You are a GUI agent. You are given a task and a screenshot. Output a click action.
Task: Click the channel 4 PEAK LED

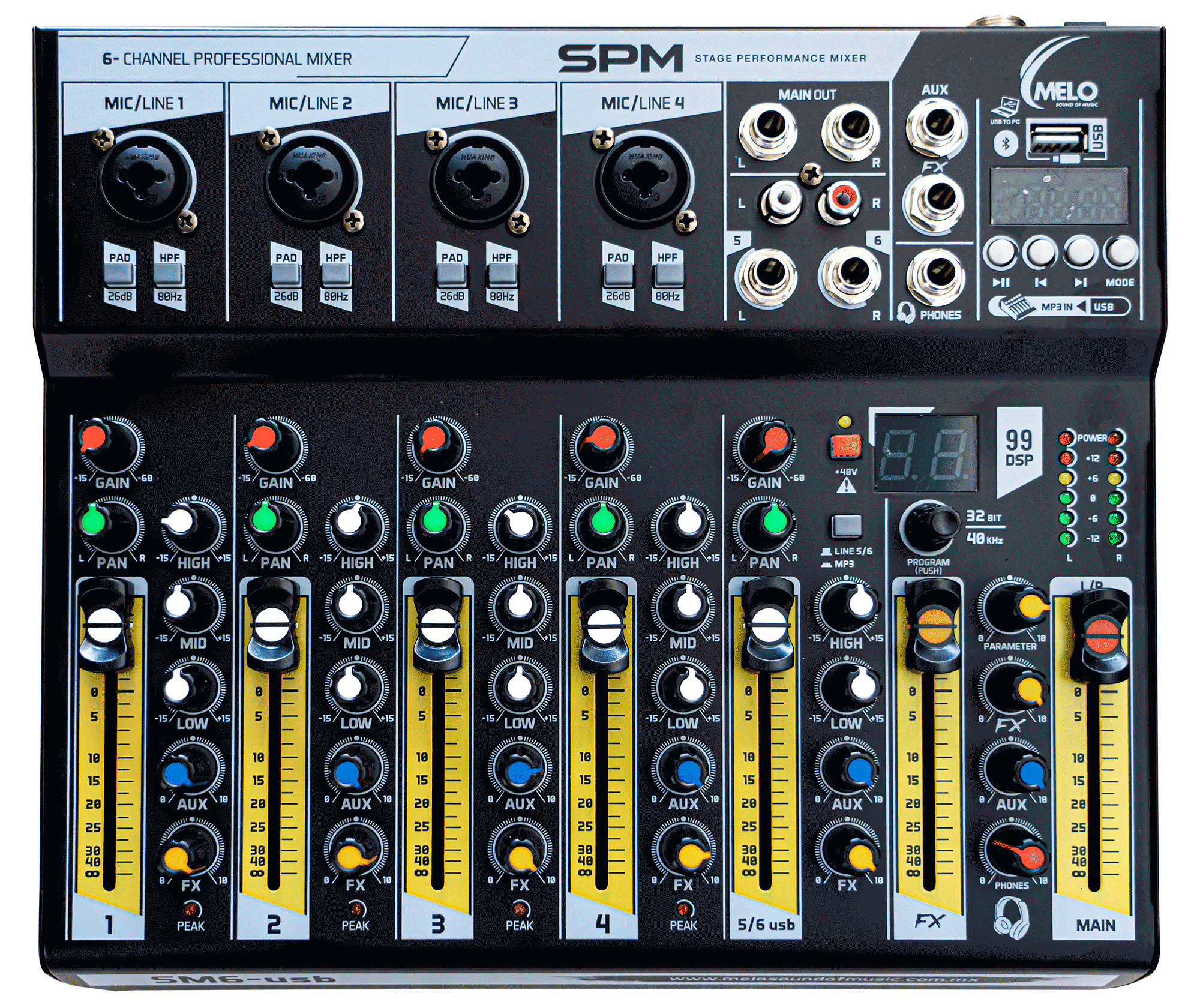coord(683,909)
